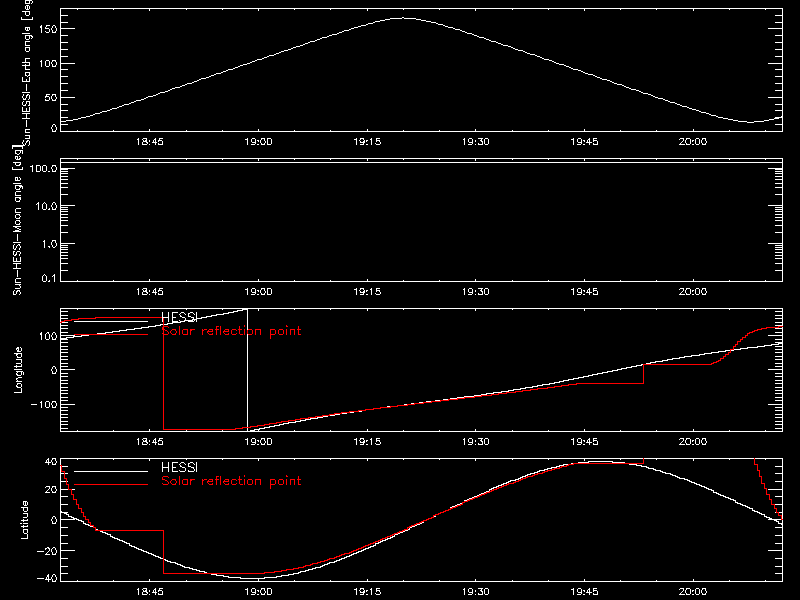The width and height of the screenshot is (800, 600).
Task: Select the 50 tick label on Earth angle plot
Action: coord(51,97)
